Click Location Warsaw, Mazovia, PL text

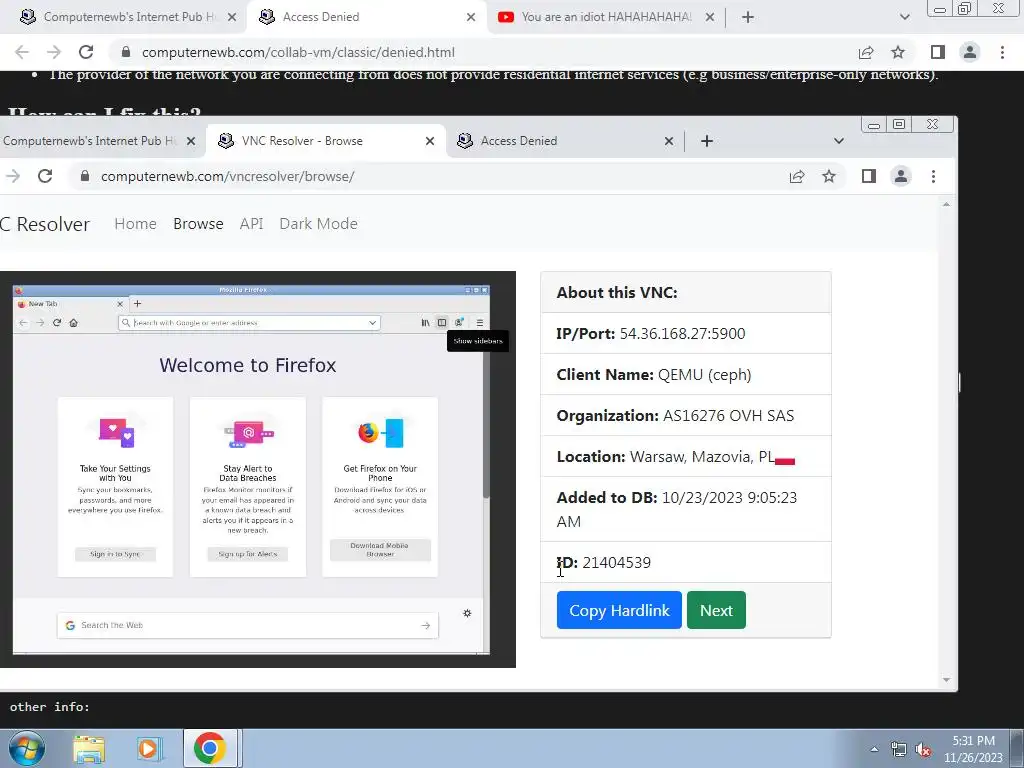pyautogui.click(x=675, y=456)
